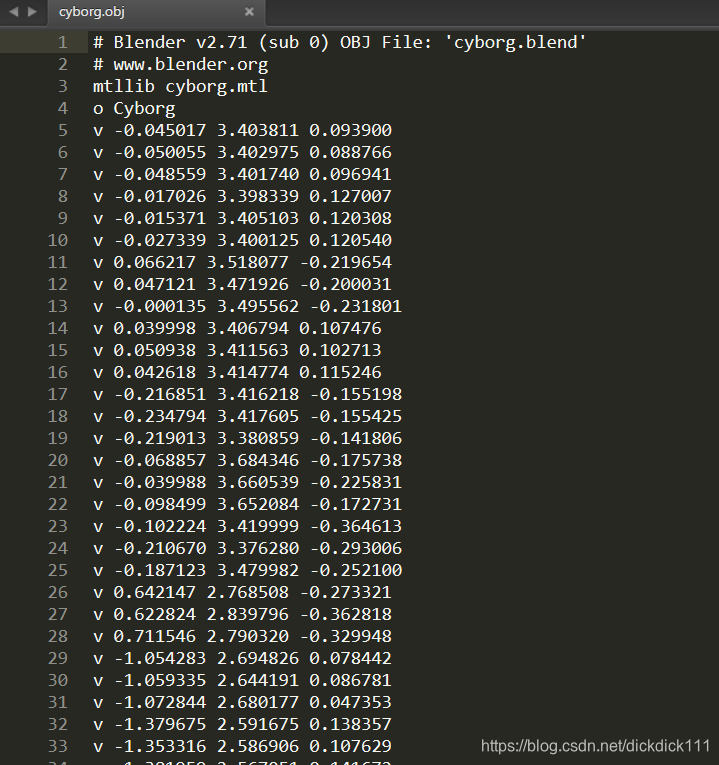The image size is (719, 765).
Task: Click vertex line 'v -0.000135 3.495562 -0.231801'
Action: pyautogui.click(x=247, y=306)
